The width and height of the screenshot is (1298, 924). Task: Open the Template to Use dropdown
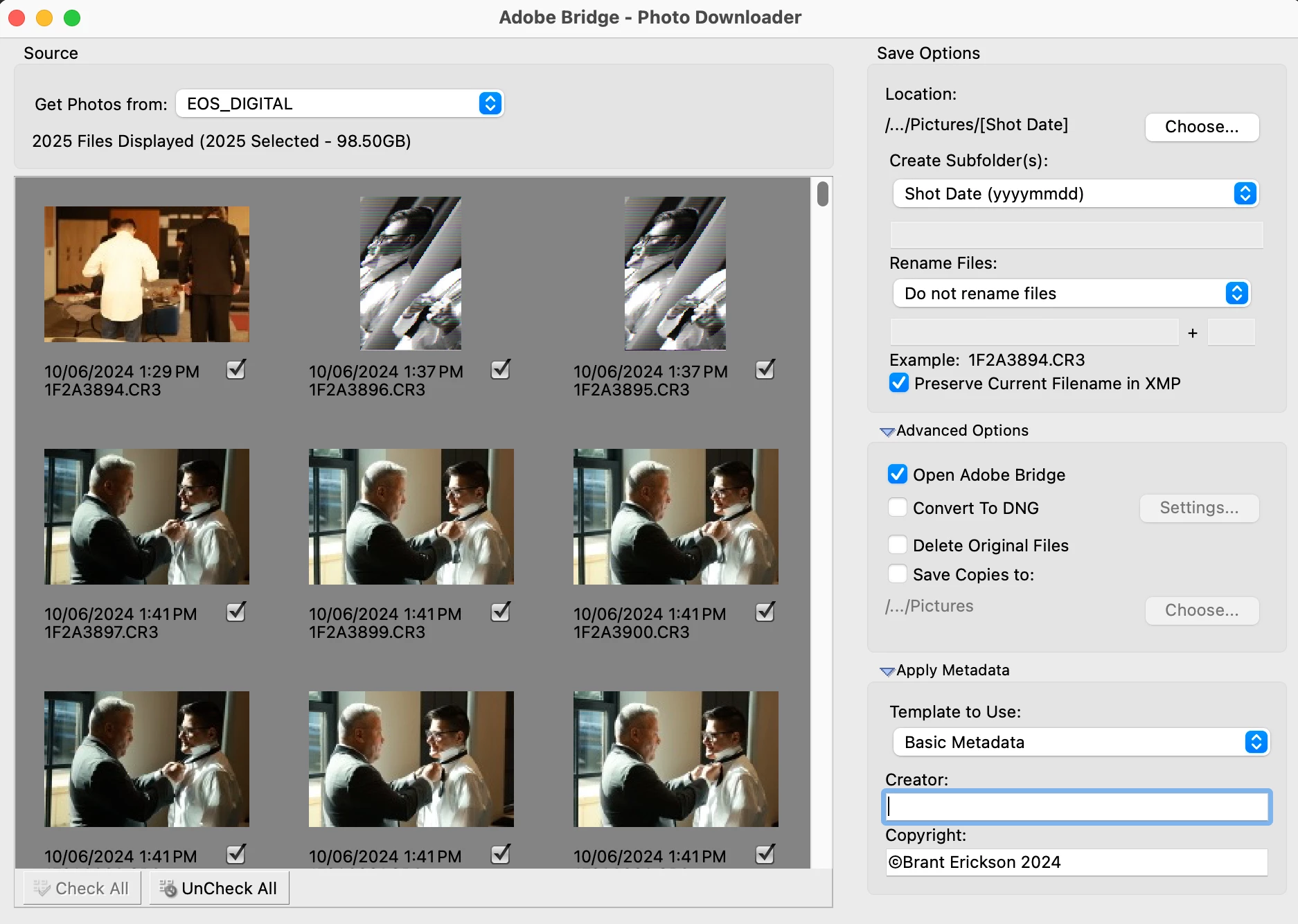pos(1081,743)
